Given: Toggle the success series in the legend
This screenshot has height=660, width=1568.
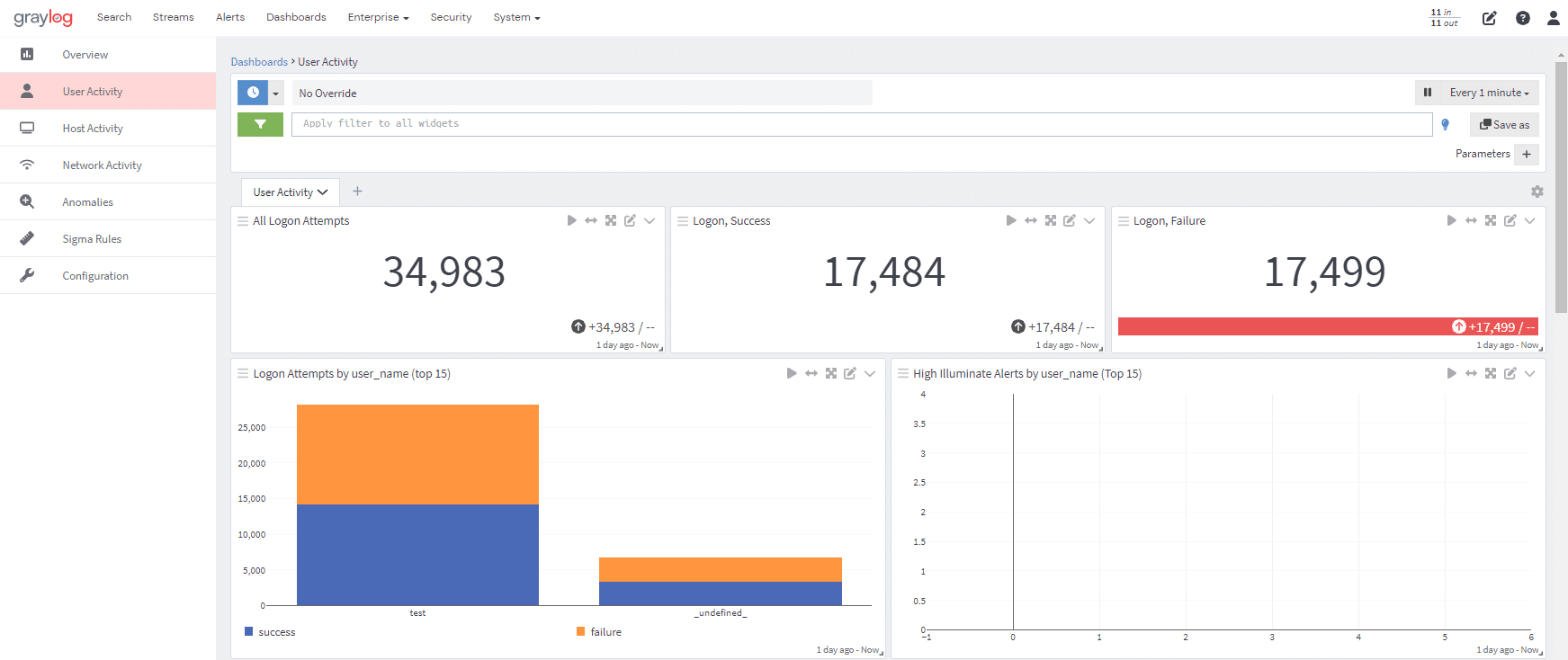Looking at the screenshot, I should coord(270,632).
